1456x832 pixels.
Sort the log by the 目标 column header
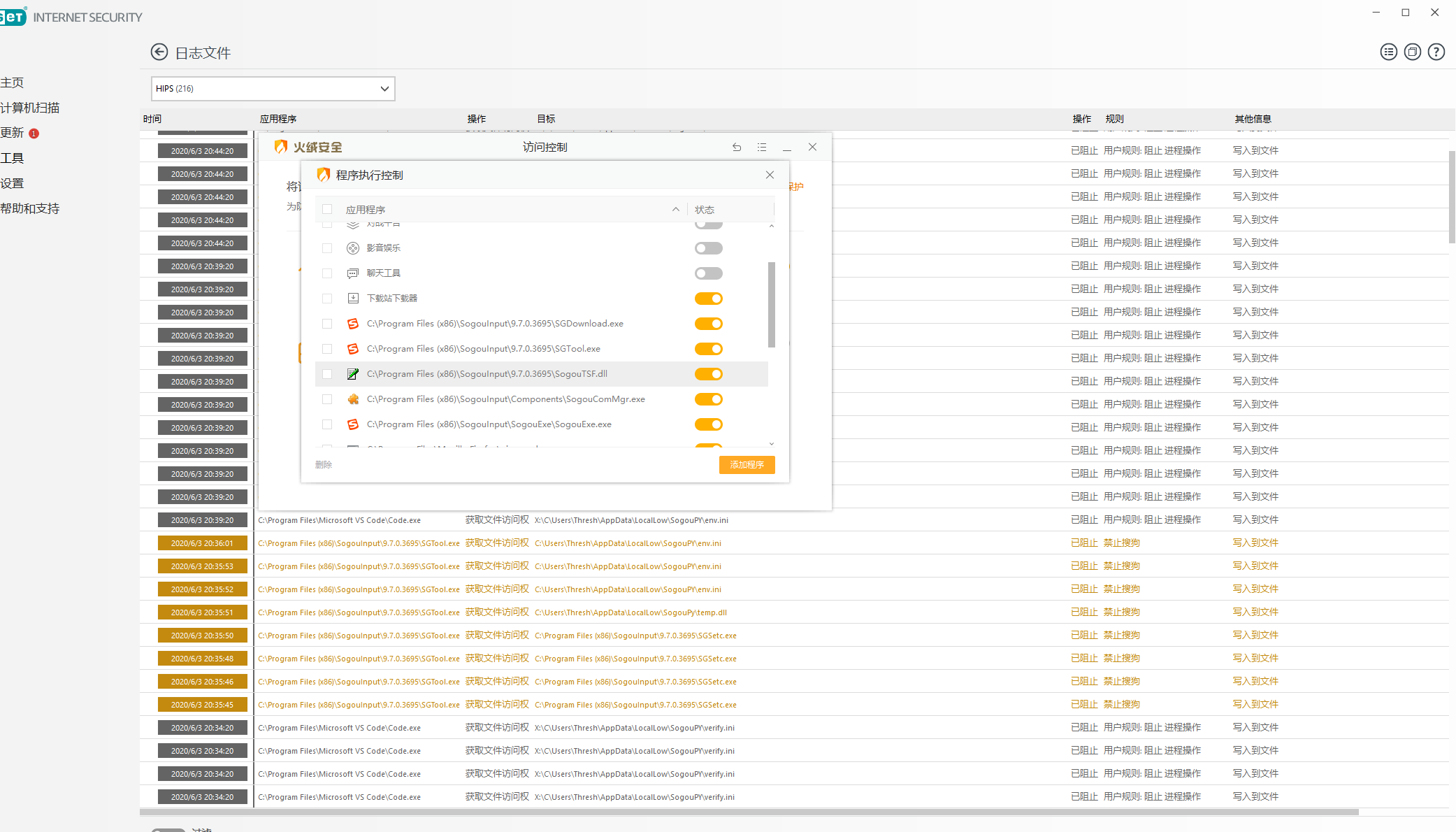546,119
